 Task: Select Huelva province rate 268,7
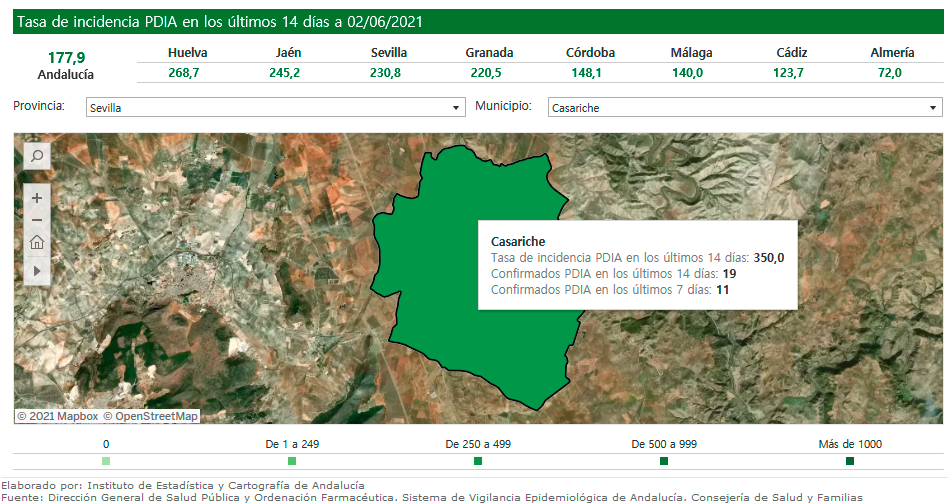tap(187, 73)
